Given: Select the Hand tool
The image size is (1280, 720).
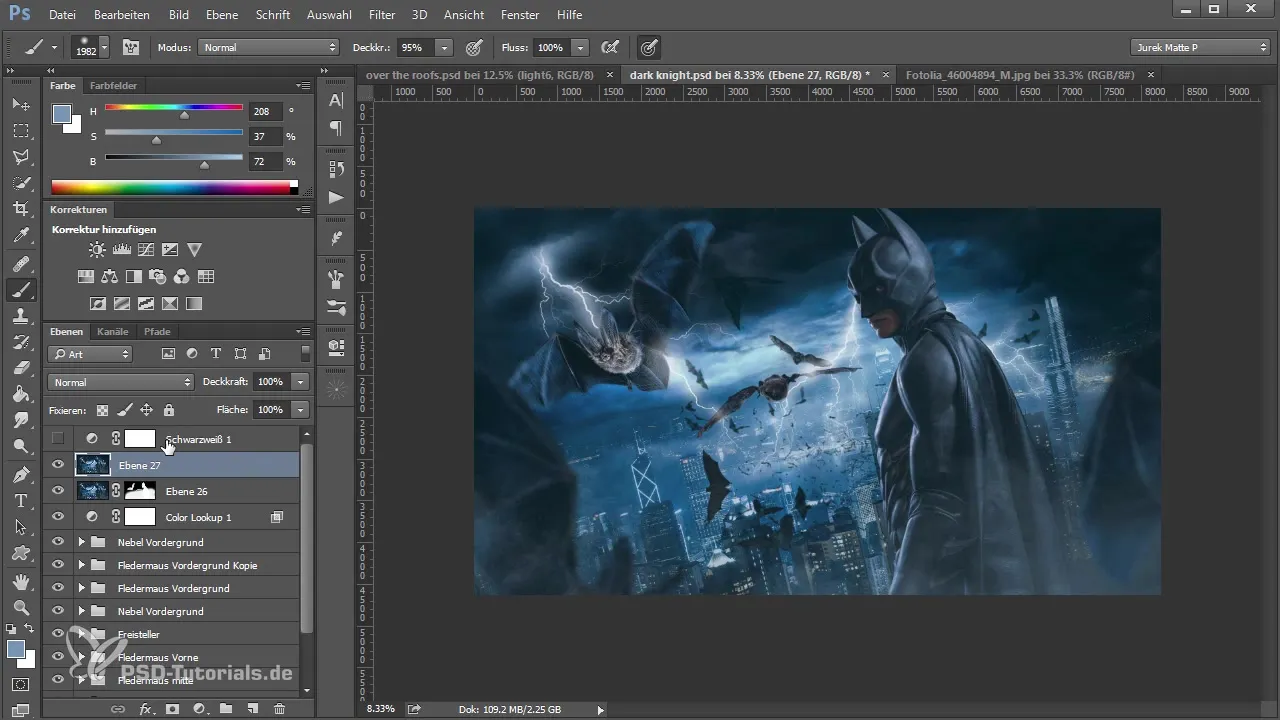Looking at the screenshot, I should [x=20, y=581].
